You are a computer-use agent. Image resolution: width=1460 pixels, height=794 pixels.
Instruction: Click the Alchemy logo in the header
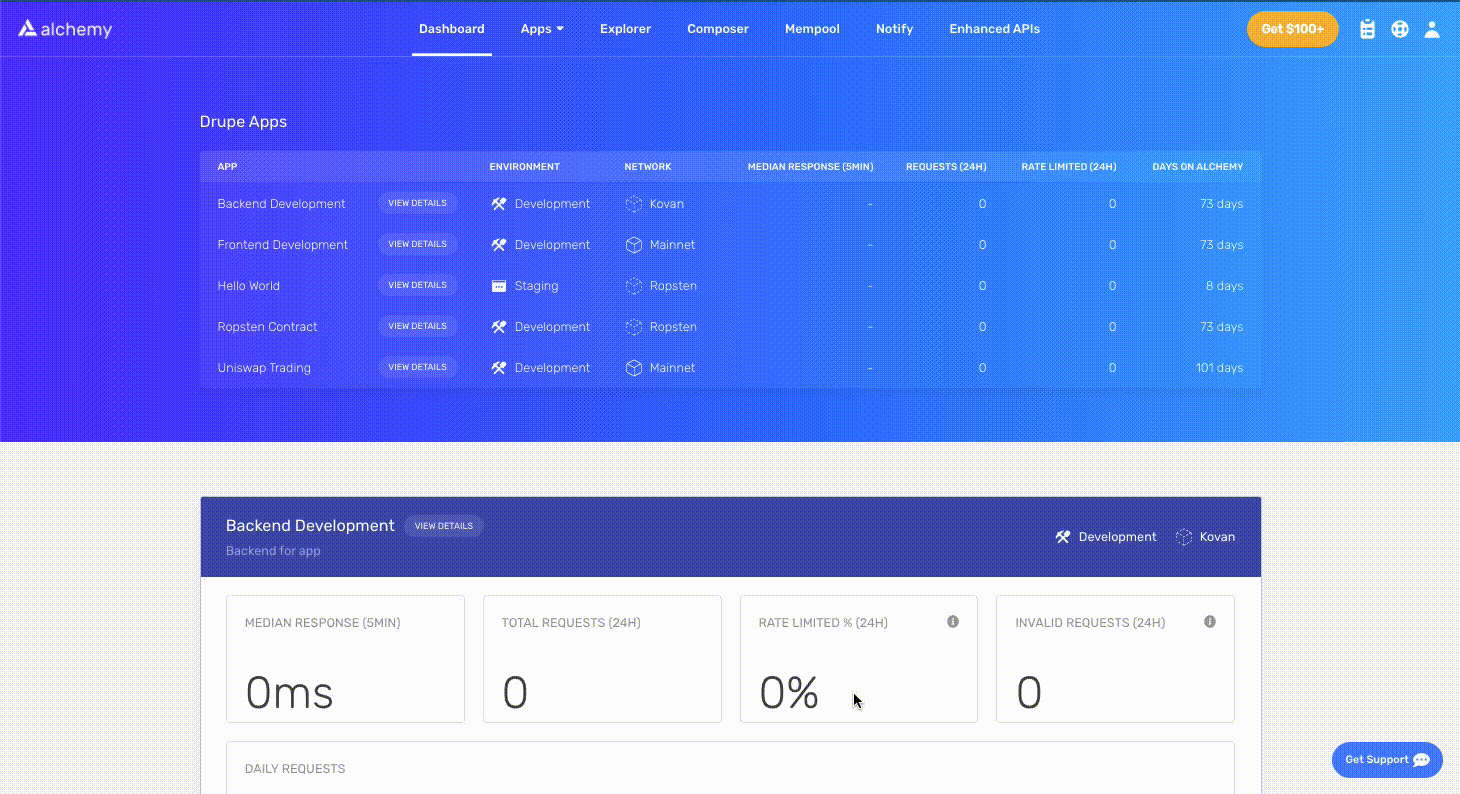(x=64, y=29)
